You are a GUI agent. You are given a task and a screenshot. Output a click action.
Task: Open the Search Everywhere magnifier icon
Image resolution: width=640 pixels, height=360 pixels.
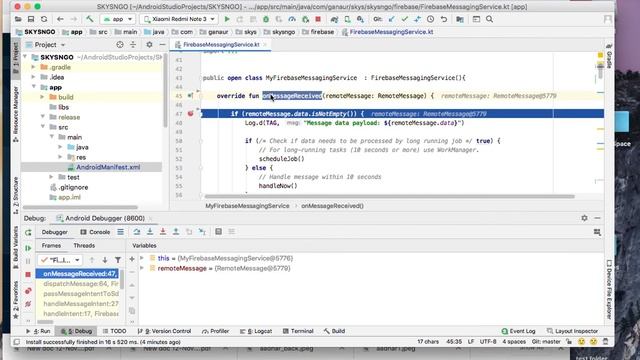pos(489,19)
